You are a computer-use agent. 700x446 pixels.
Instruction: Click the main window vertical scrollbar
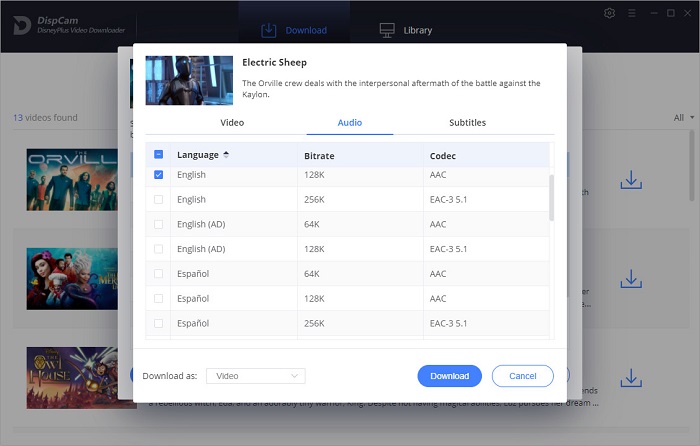coord(692,165)
